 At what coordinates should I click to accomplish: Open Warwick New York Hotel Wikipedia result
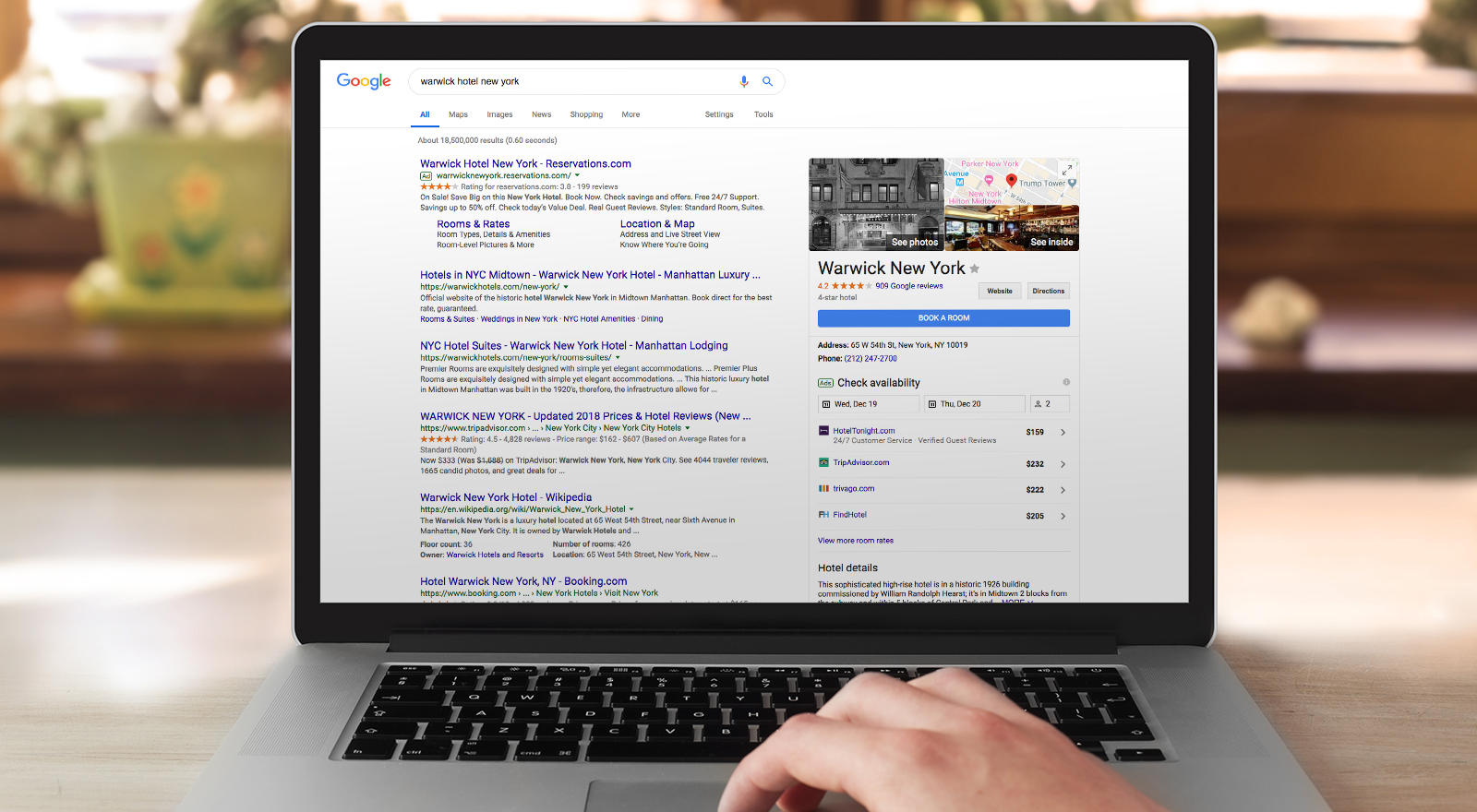point(506,497)
